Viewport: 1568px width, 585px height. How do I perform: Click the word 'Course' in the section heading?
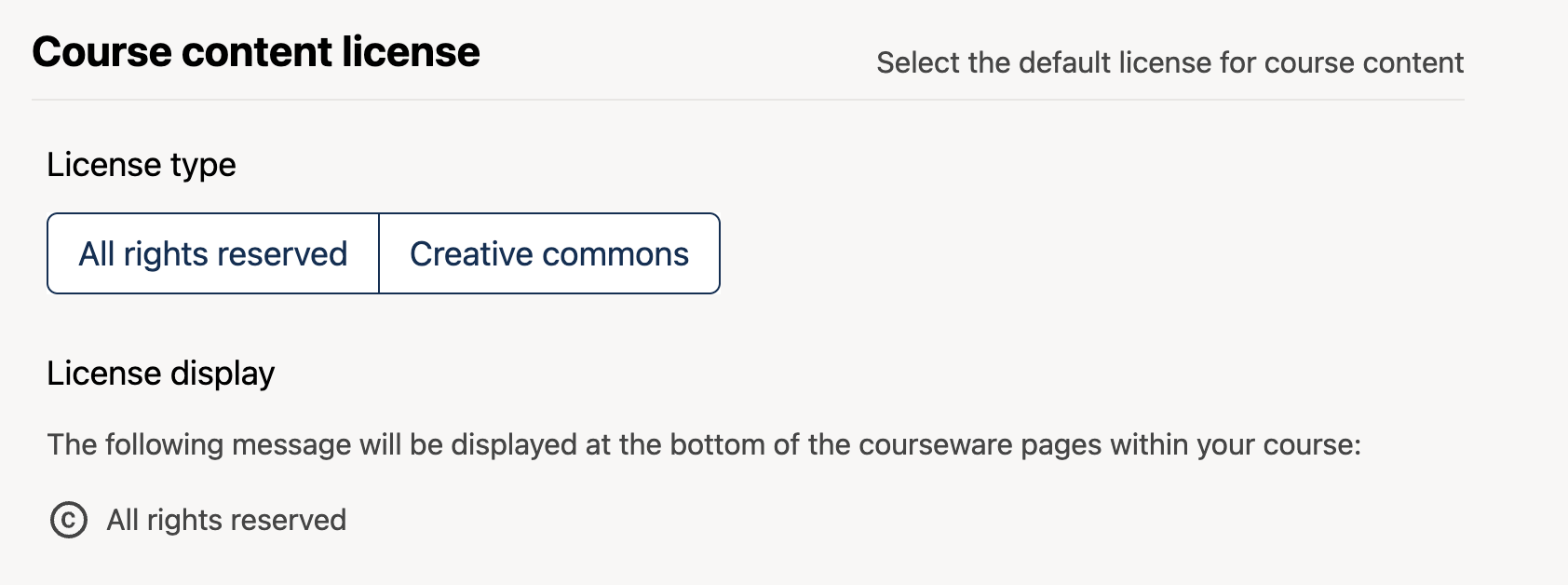pos(101,52)
